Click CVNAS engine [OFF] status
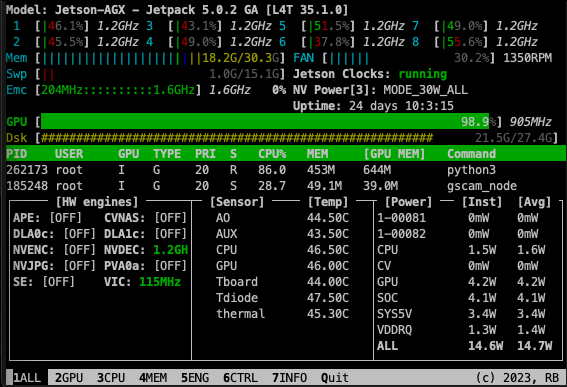567x387 pixels. (x=170, y=218)
